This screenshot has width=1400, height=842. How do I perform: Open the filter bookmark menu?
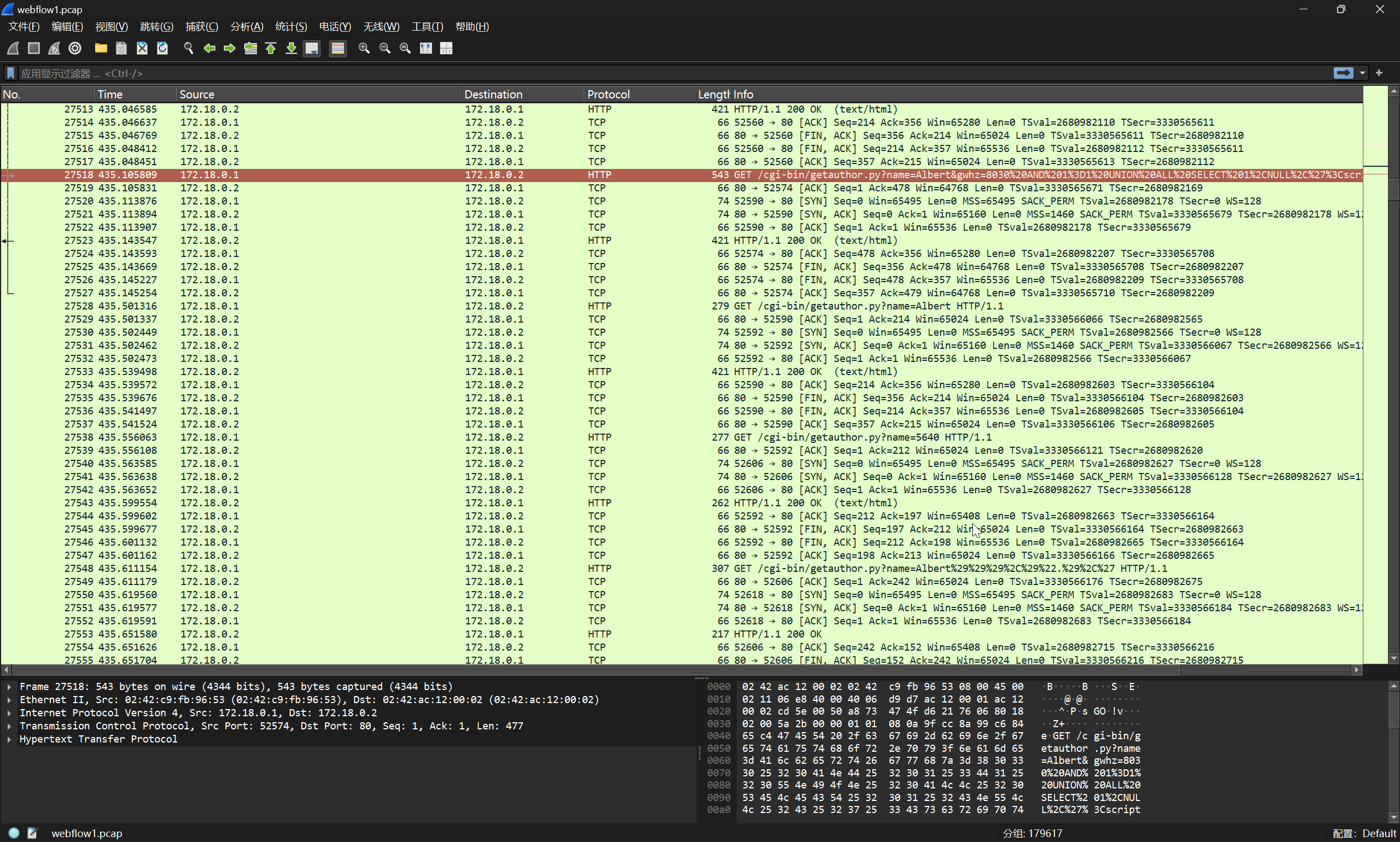10,73
